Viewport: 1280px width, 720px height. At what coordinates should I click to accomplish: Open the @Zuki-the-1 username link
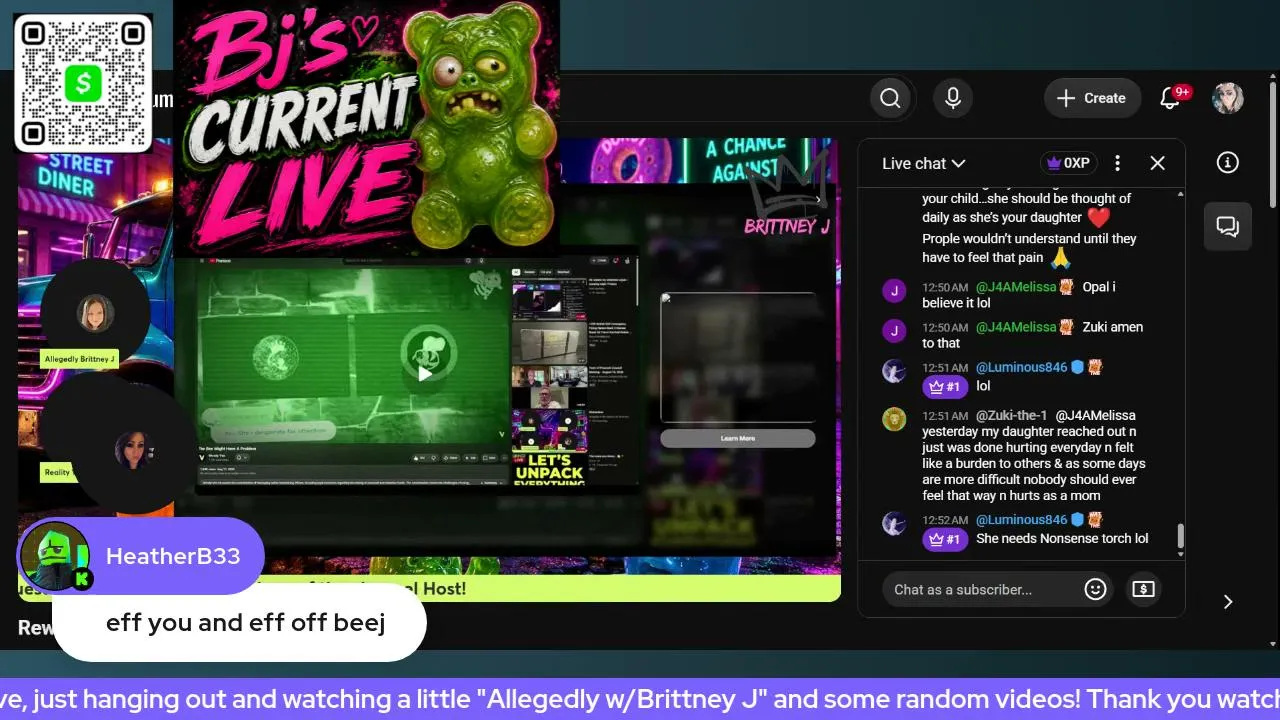[x=1012, y=415]
